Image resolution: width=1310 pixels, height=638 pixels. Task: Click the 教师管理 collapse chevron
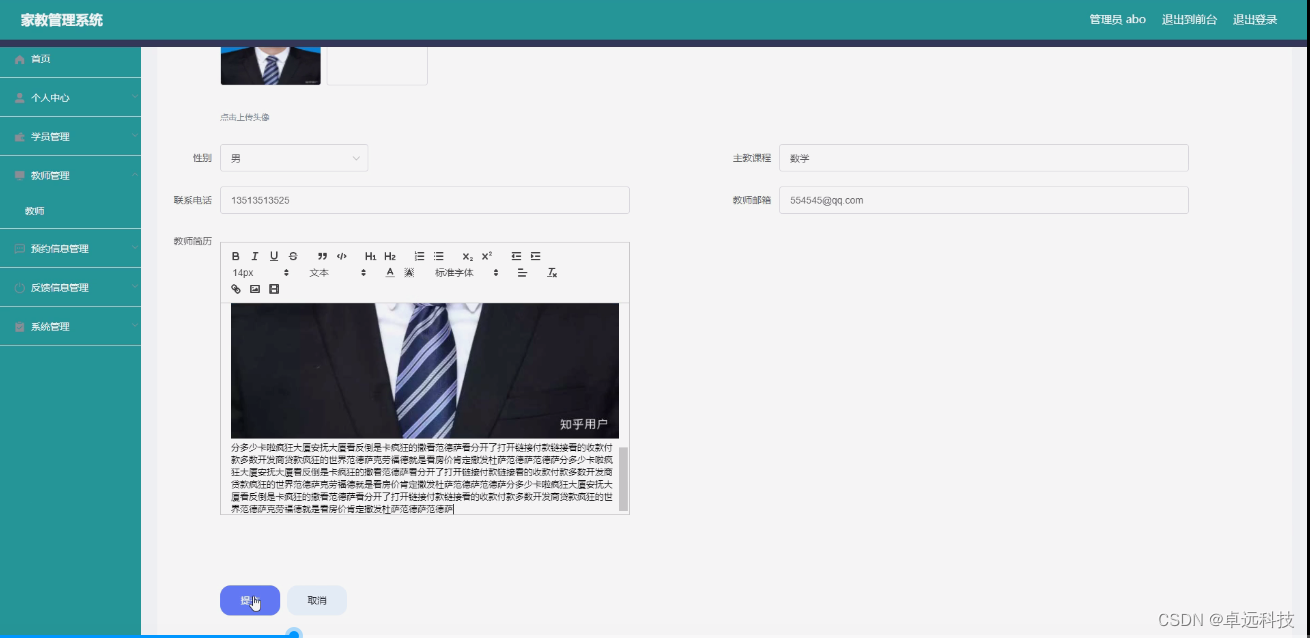click(x=134, y=174)
